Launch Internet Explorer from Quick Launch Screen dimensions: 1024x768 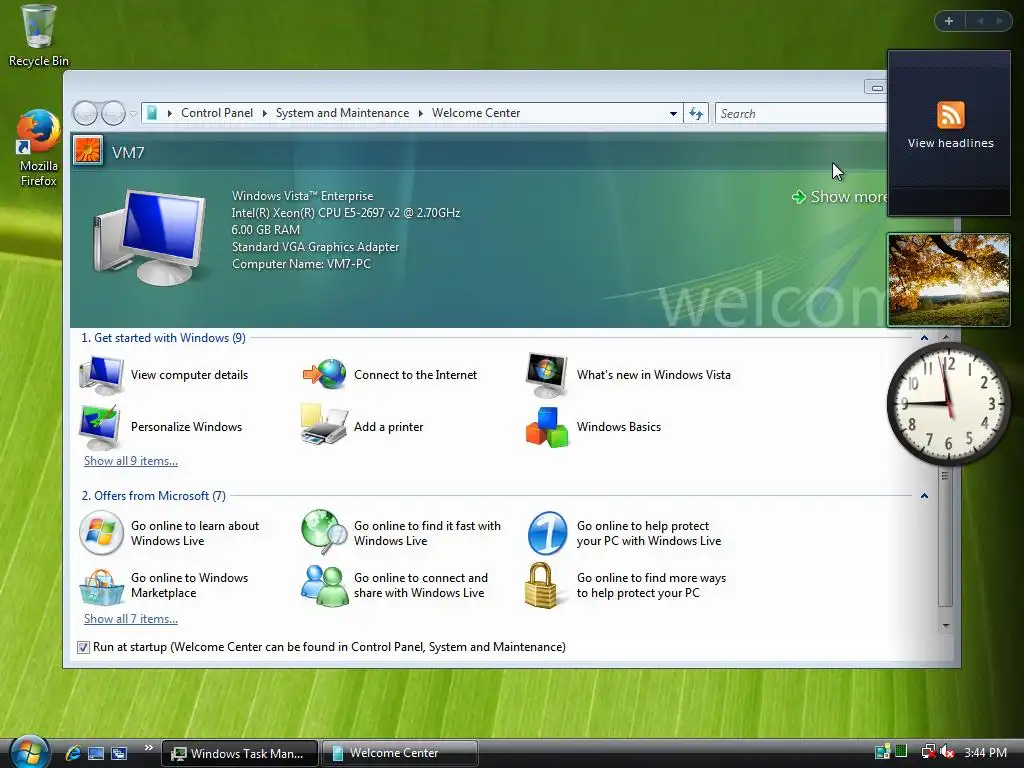coord(73,753)
